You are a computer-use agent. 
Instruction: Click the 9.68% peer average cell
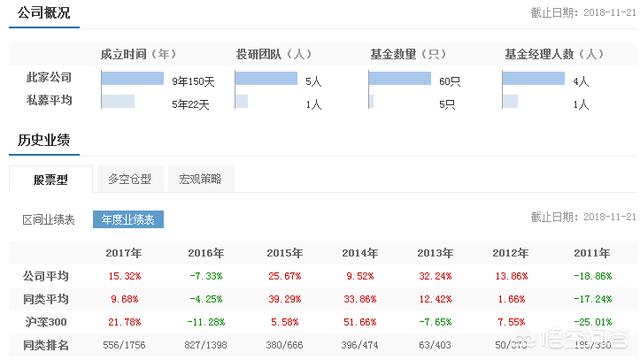click(x=124, y=299)
